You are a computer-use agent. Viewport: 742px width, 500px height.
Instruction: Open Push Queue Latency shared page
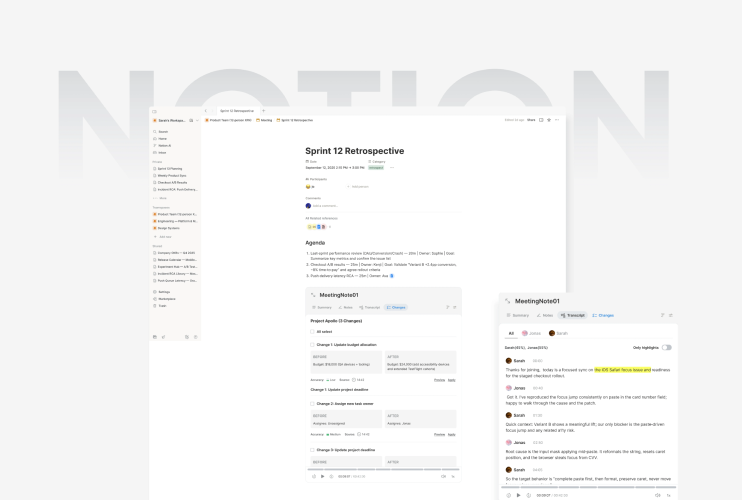(x=175, y=281)
